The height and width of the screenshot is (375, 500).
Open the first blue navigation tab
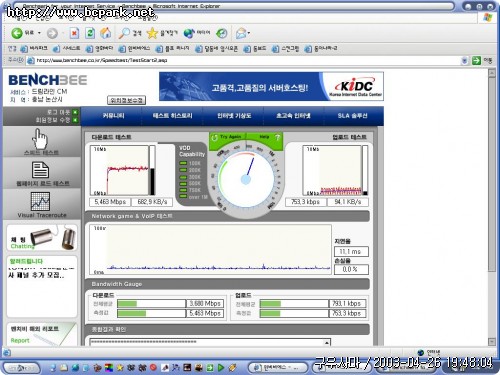[x=113, y=116]
